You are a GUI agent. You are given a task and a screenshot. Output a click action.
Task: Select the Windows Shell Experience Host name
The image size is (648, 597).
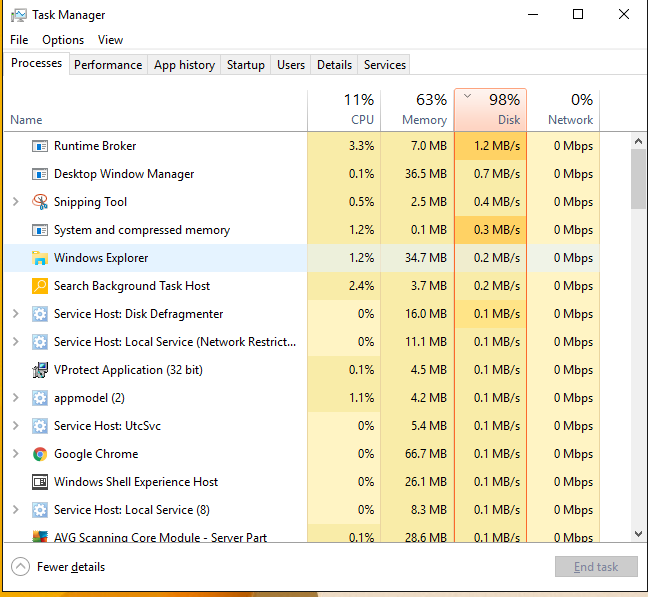pyautogui.click(x=136, y=482)
